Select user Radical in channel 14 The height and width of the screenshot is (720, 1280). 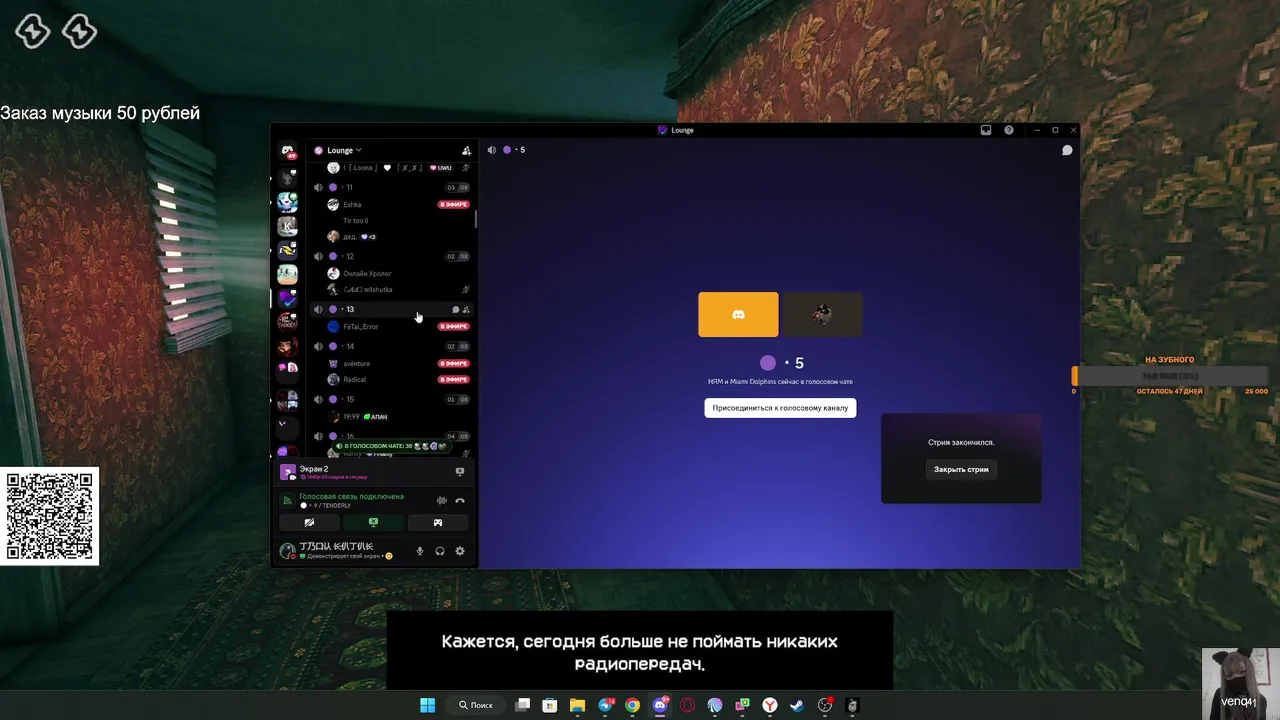click(354, 379)
